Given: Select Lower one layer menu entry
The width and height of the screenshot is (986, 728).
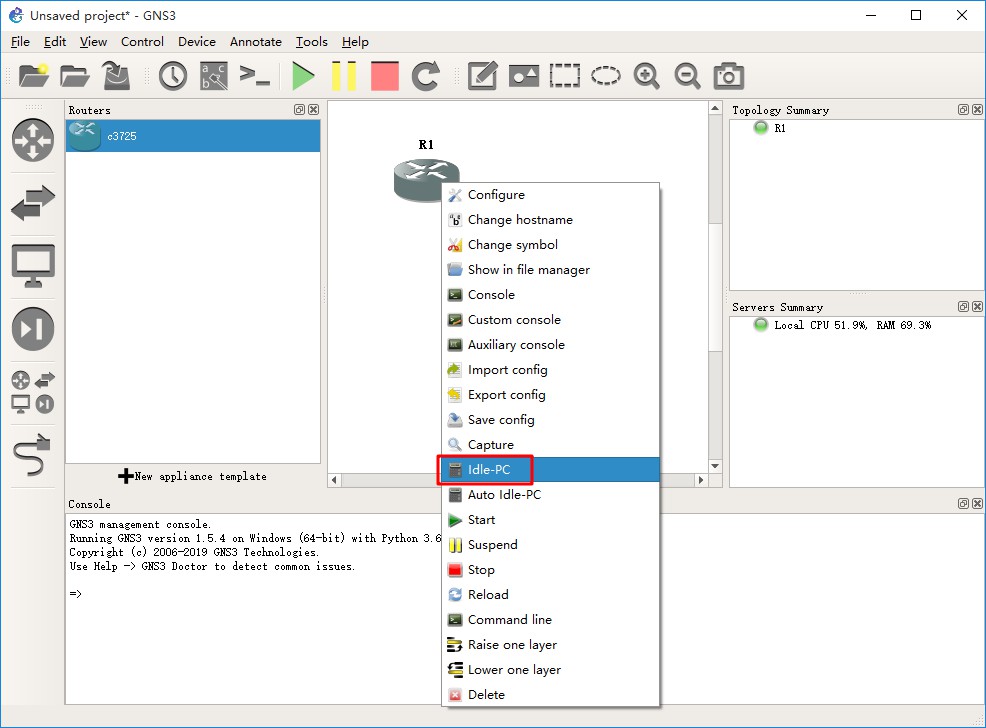Looking at the screenshot, I should 551,670.
